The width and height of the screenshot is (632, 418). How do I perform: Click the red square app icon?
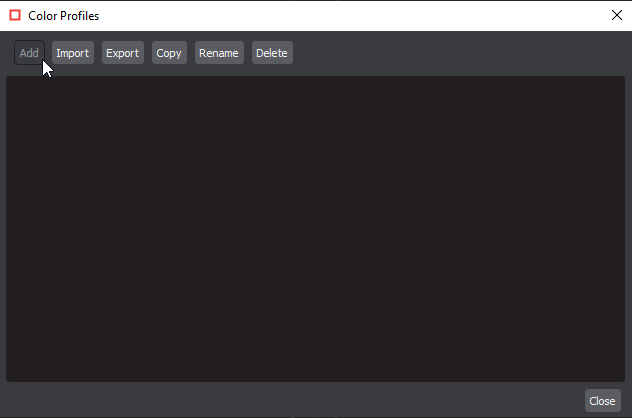pos(15,15)
